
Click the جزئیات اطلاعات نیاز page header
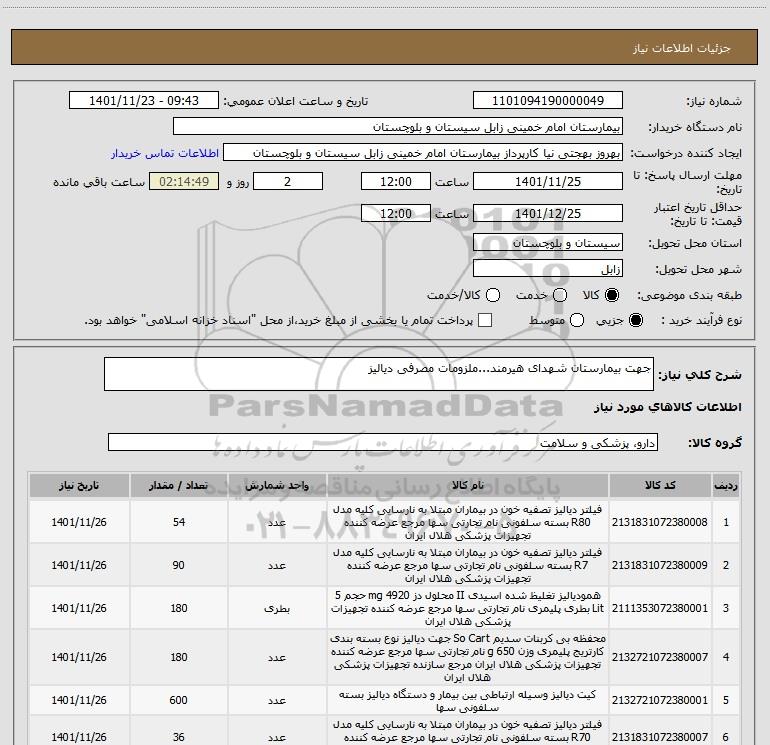(682, 48)
